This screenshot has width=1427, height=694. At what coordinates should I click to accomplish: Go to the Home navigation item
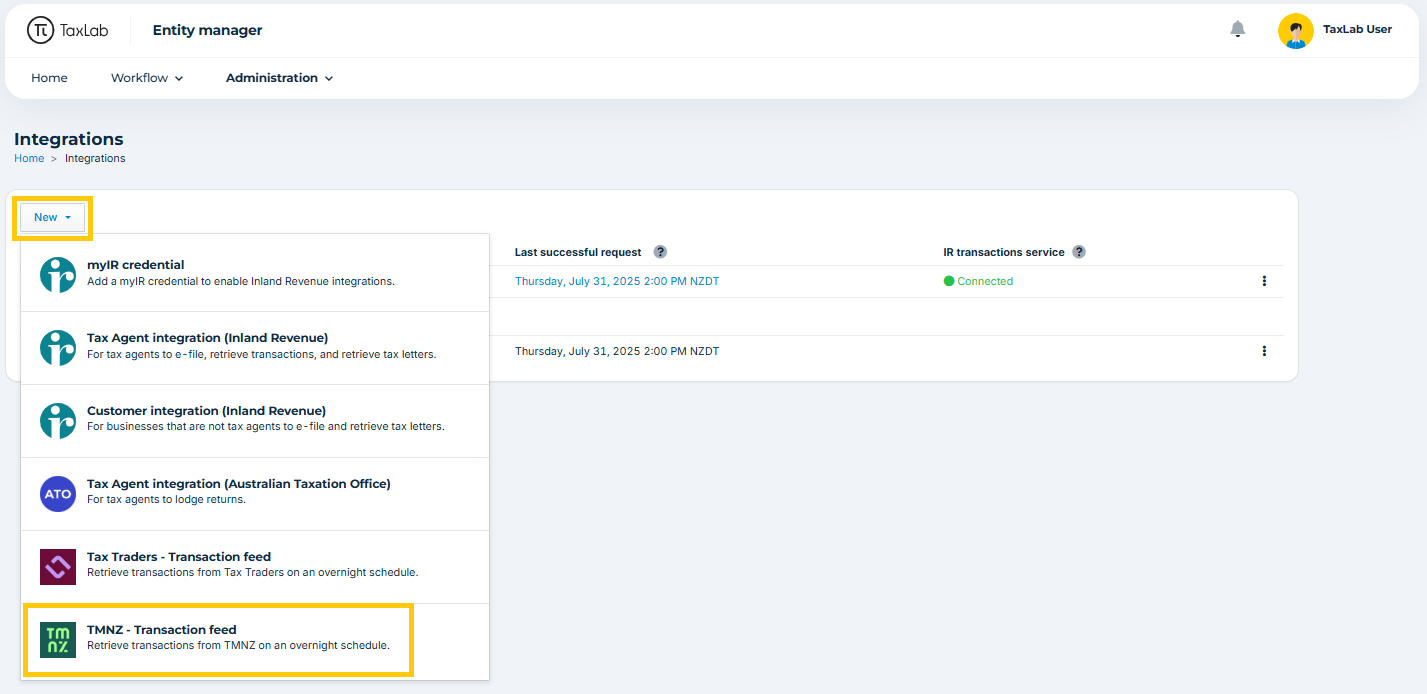(49, 78)
